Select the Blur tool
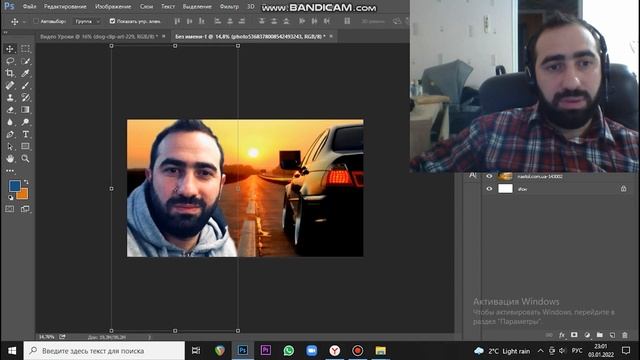 tap(10, 122)
